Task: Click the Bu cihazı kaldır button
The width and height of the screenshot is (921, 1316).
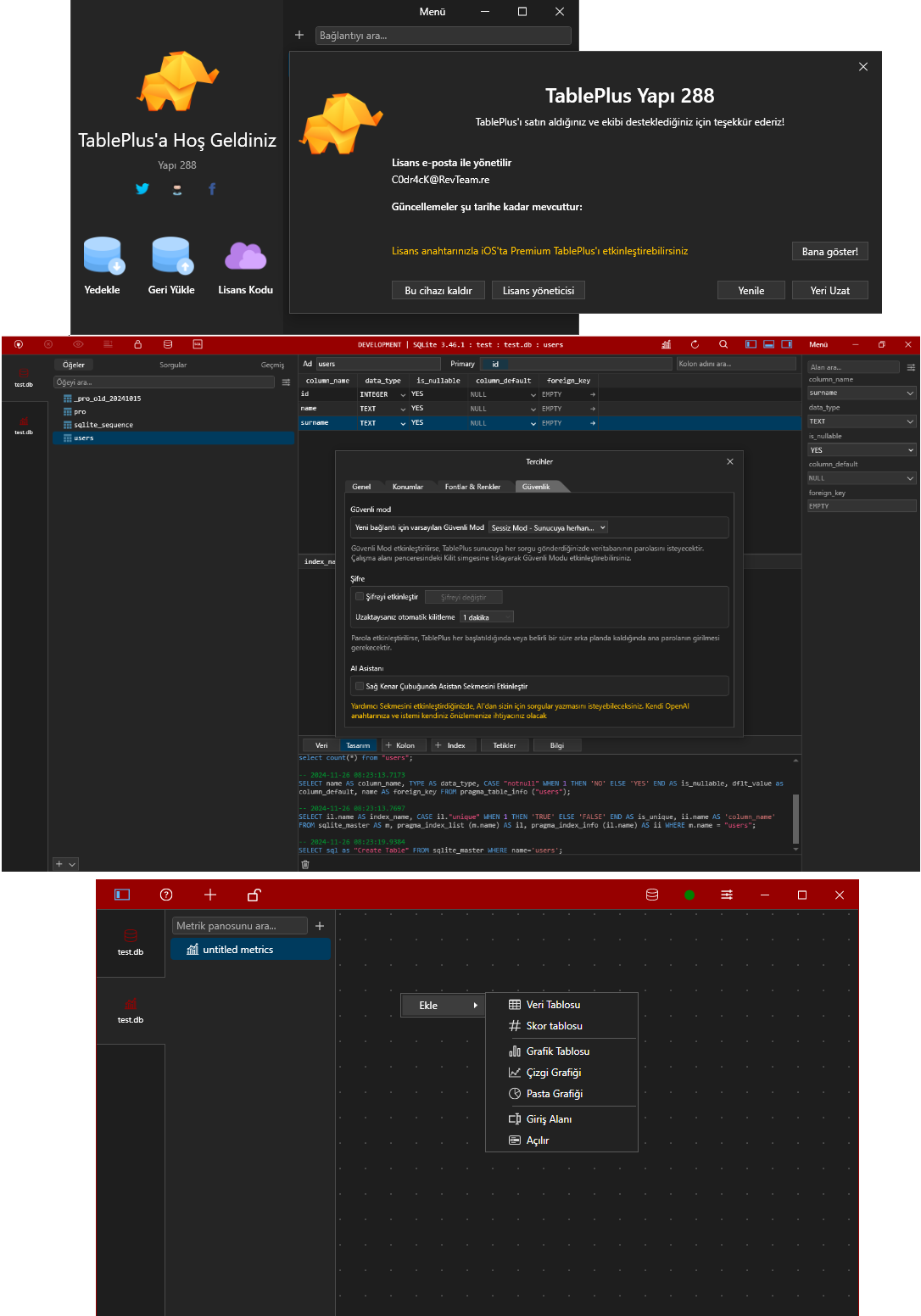Action: (438, 290)
